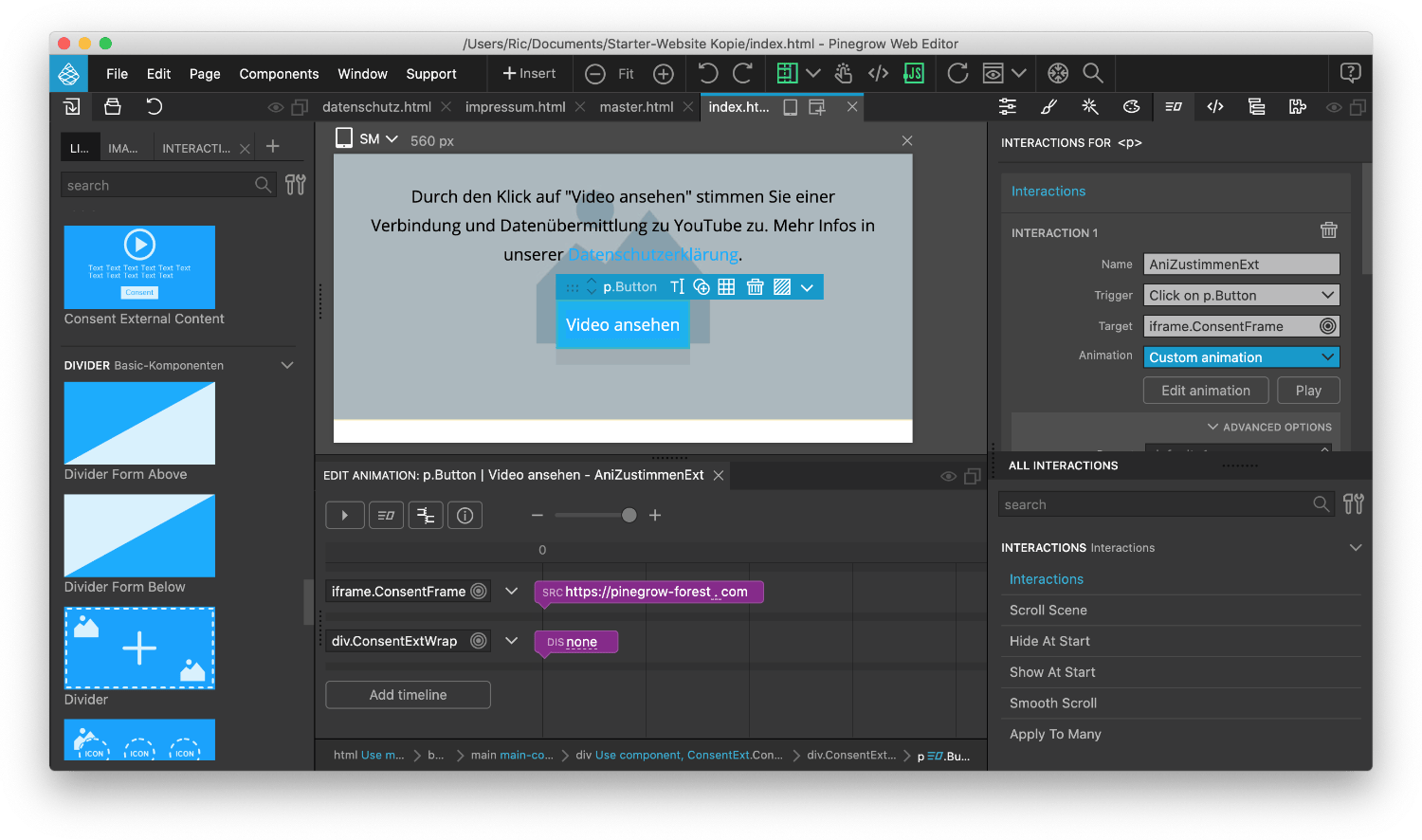Screen dimensions: 1422x840
Task: Delete element via p.Button toolbar trash
Action: pyautogui.click(x=755, y=287)
